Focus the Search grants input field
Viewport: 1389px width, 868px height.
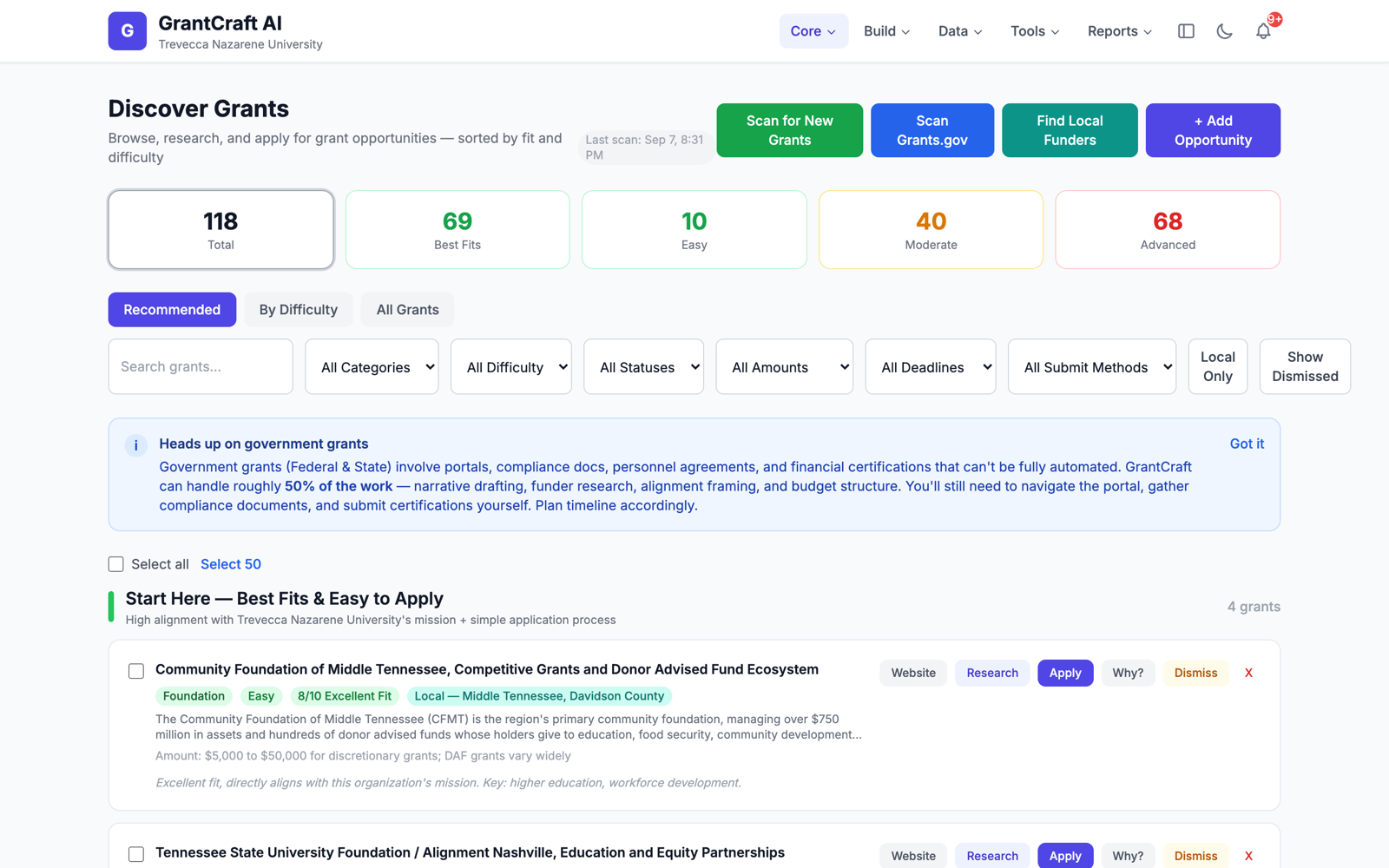201,366
